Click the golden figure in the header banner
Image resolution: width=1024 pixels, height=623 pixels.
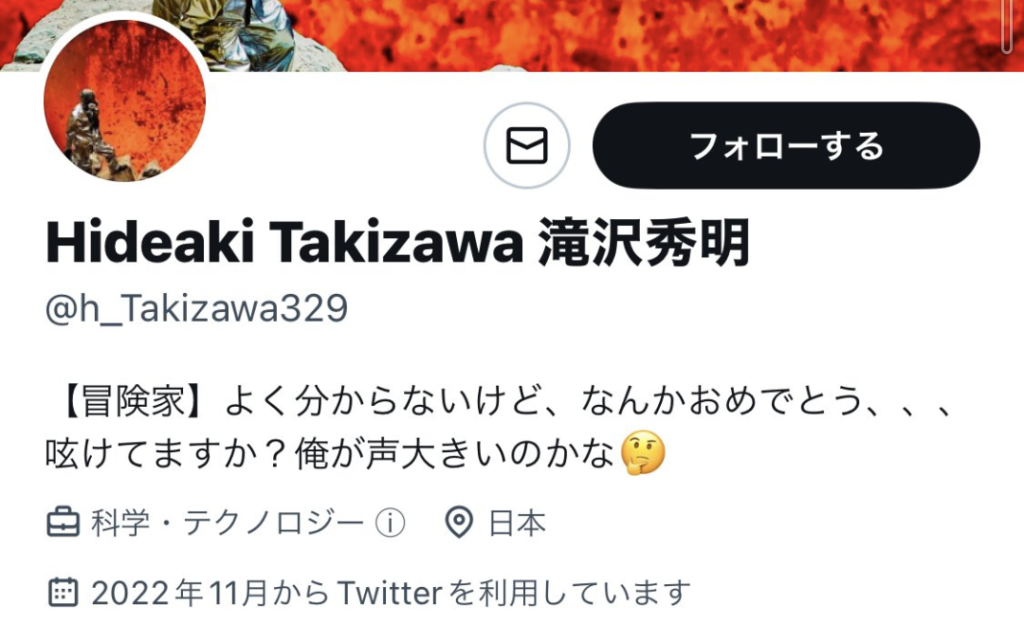coord(222,33)
